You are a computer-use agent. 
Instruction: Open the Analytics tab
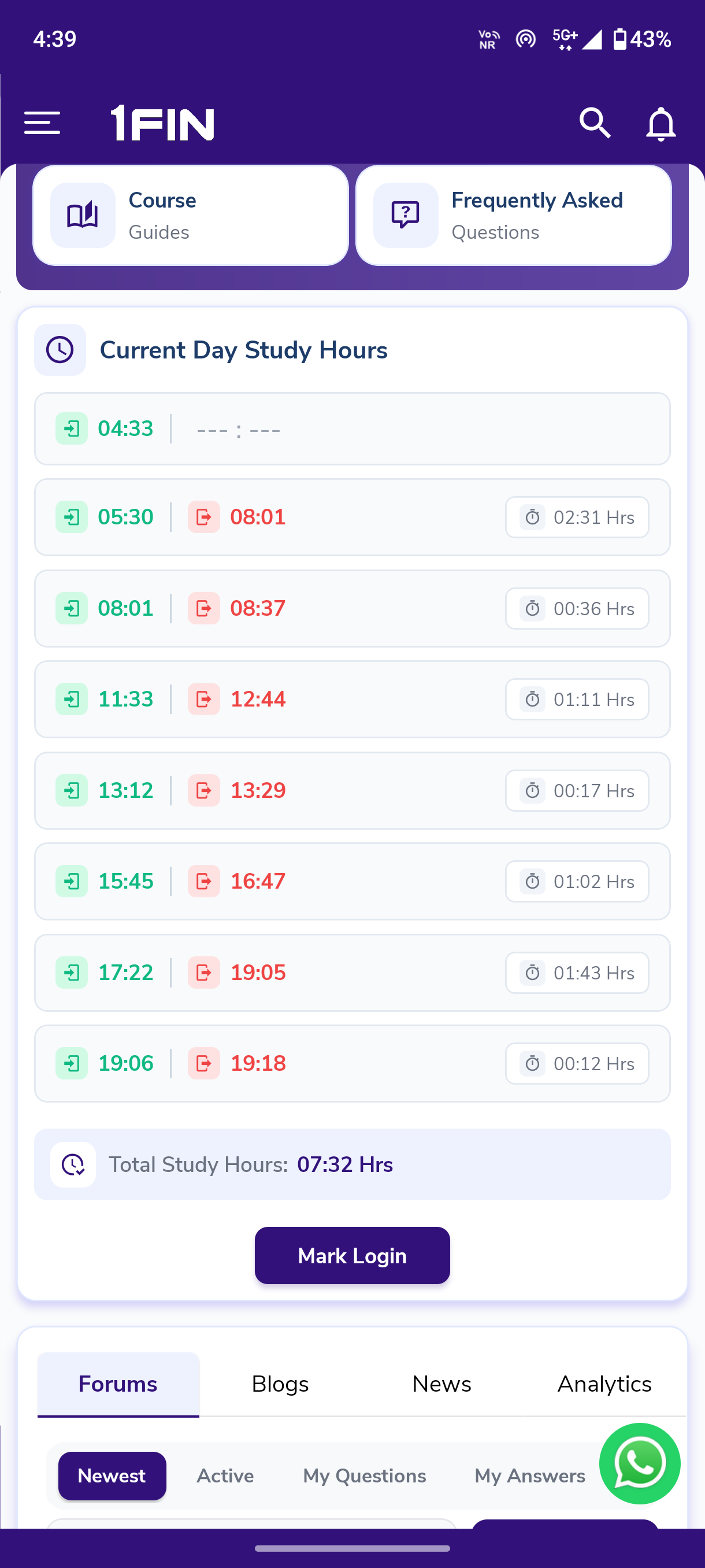click(x=604, y=1384)
